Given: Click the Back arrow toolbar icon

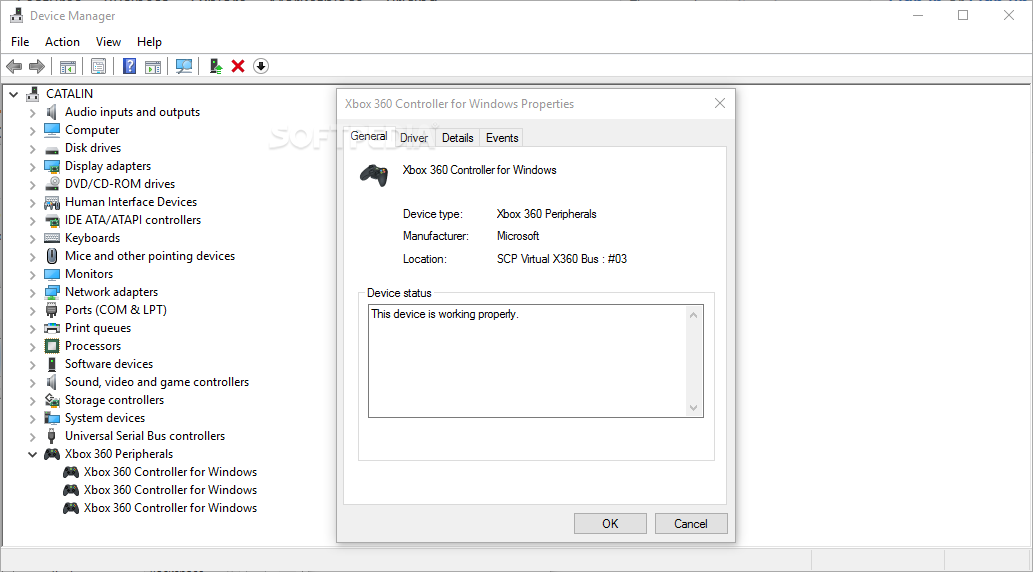Looking at the screenshot, I should click(14, 66).
